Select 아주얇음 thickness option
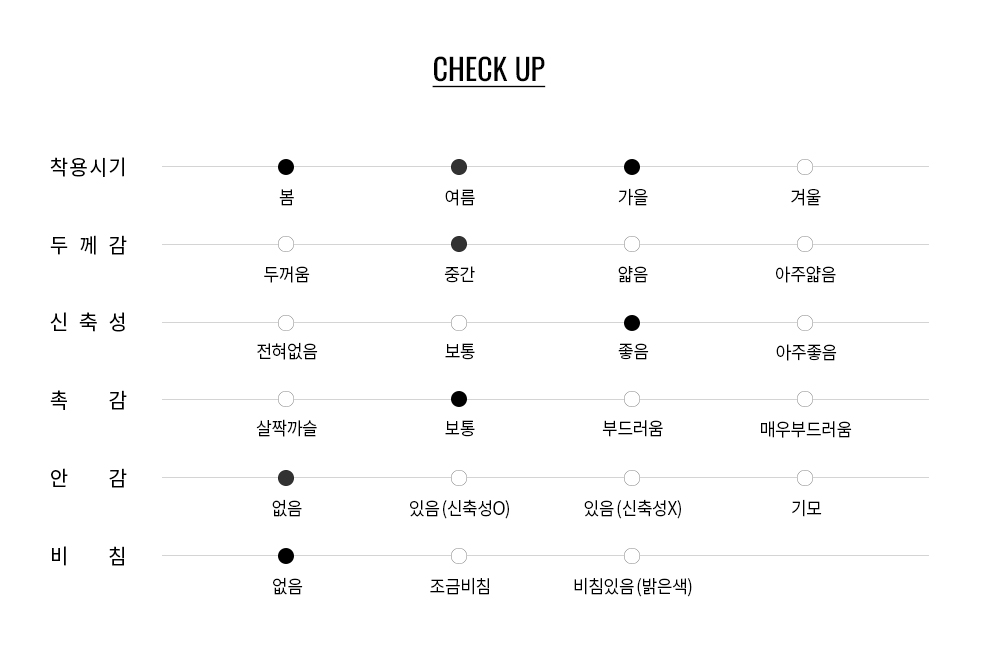The image size is (1000, 661). tap(805, 244)
